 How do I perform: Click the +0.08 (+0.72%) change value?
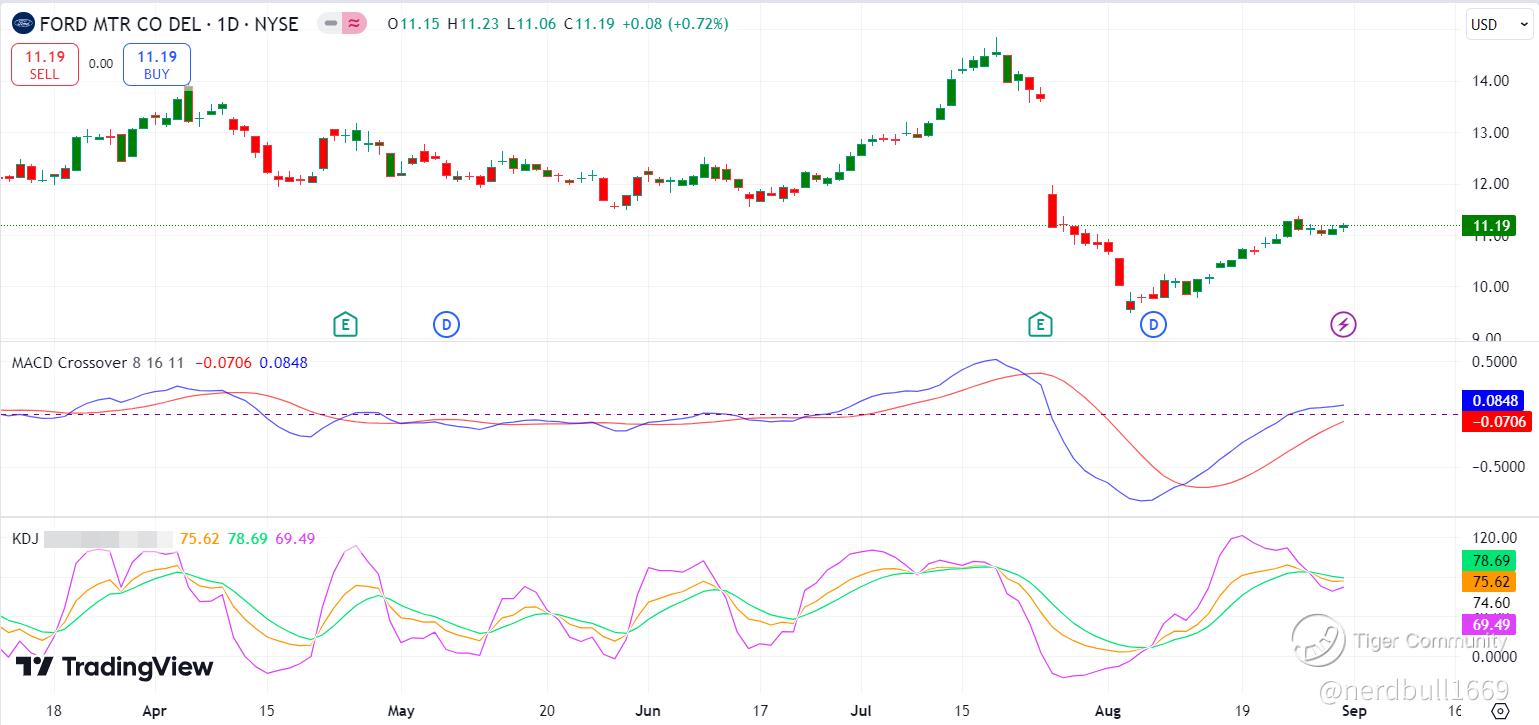pos(675,23)
